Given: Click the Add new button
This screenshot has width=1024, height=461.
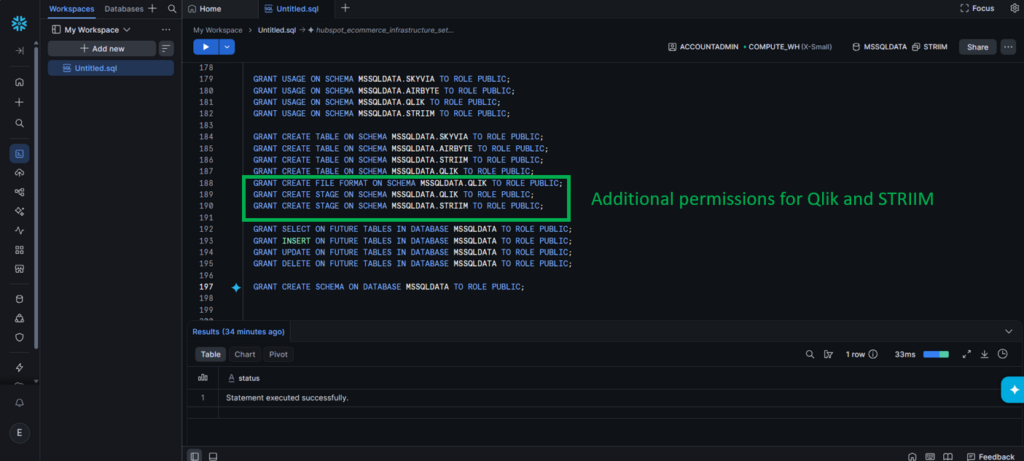Looking at the screenshot, I should pyautogui.click(x=102, y=48).
